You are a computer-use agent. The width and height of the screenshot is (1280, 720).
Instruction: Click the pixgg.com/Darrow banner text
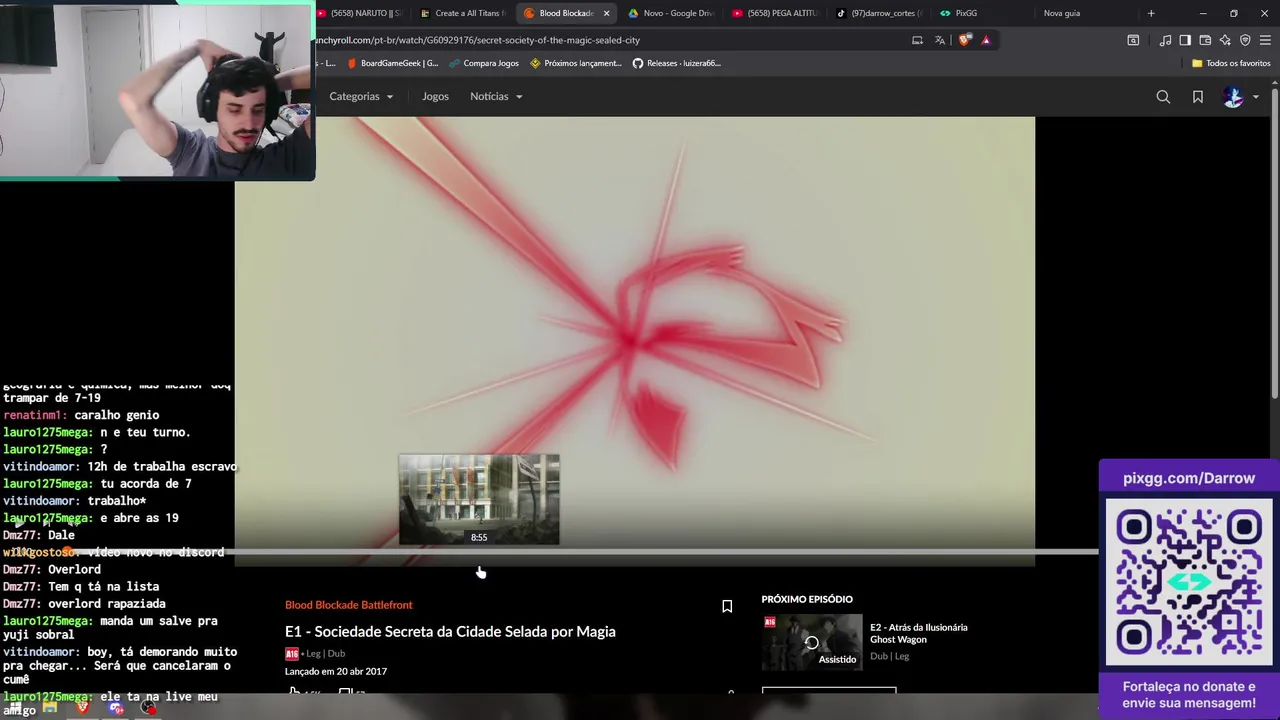click(x=1189, y=478)
